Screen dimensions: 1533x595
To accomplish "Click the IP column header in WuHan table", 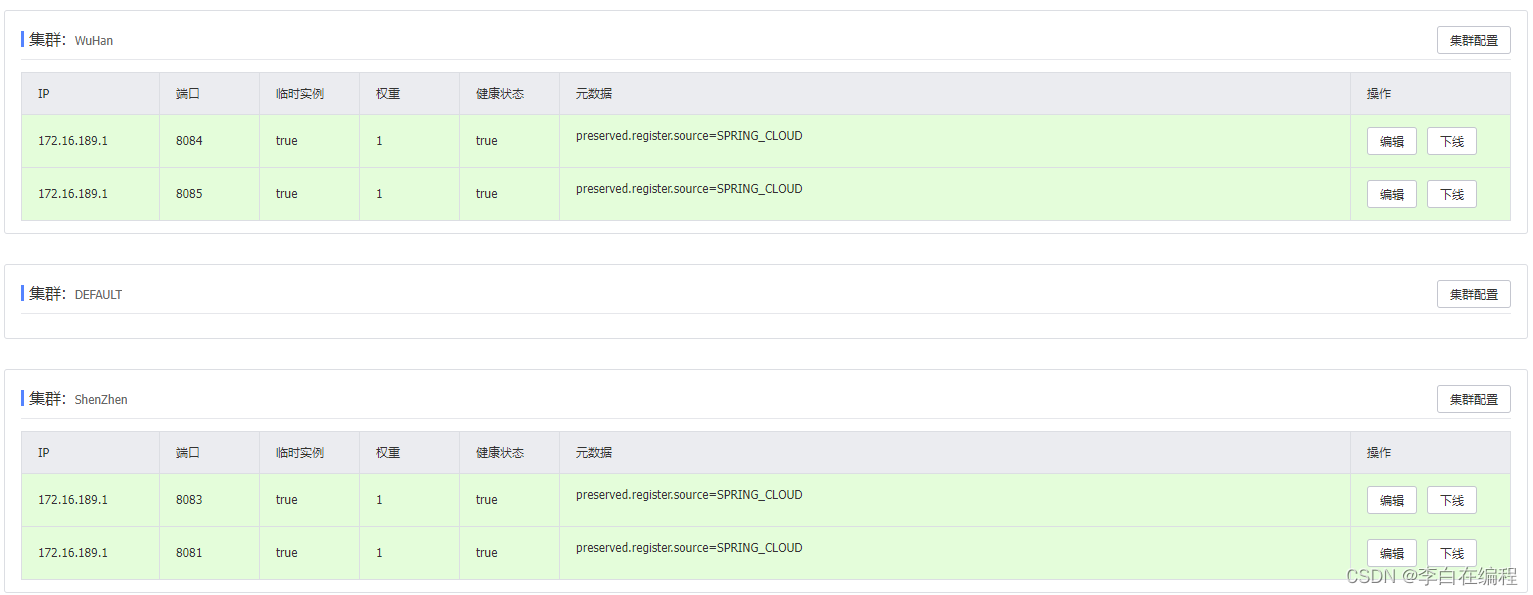I will click(x=44, y=94).
